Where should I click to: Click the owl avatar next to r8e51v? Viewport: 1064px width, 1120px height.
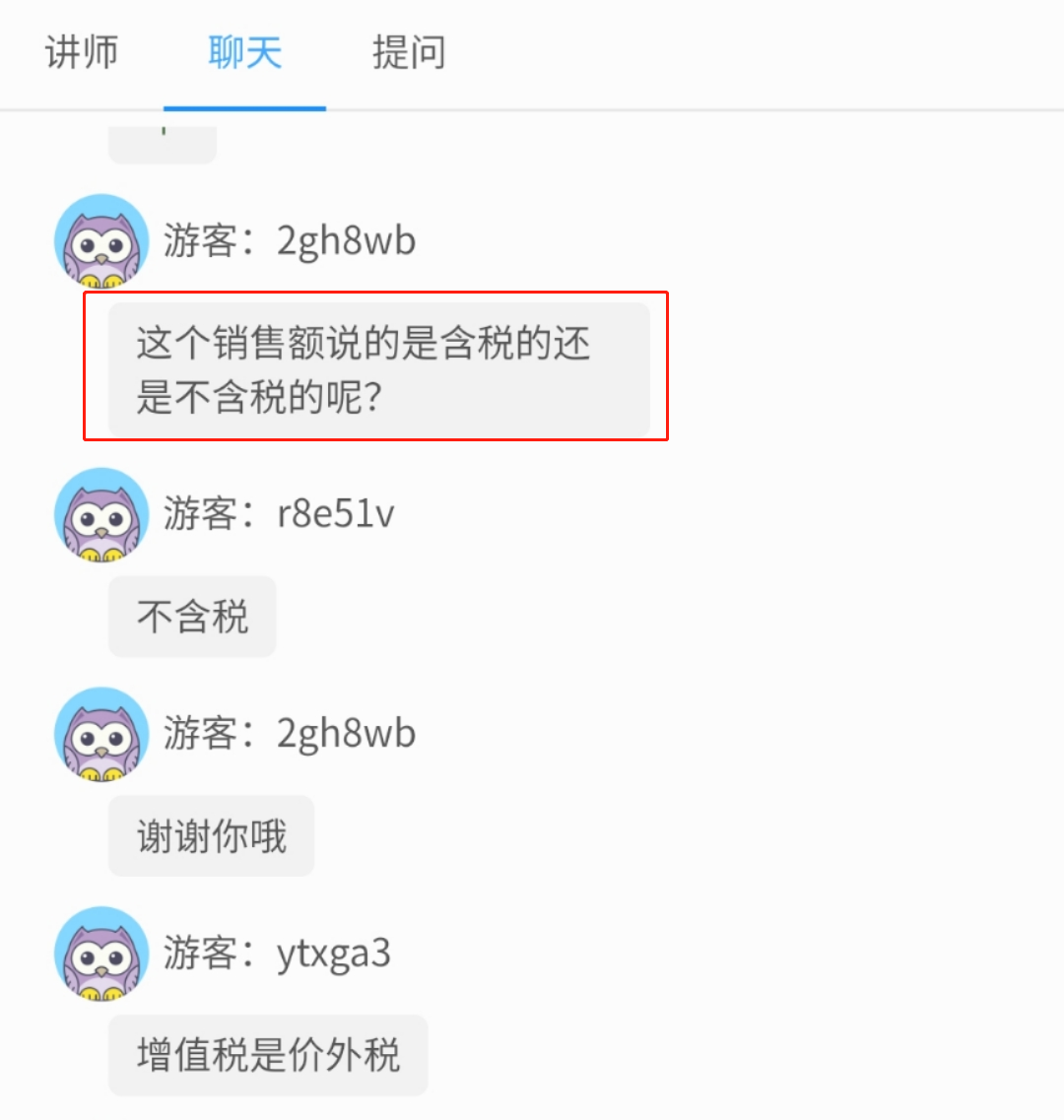(x=101, y=514)
